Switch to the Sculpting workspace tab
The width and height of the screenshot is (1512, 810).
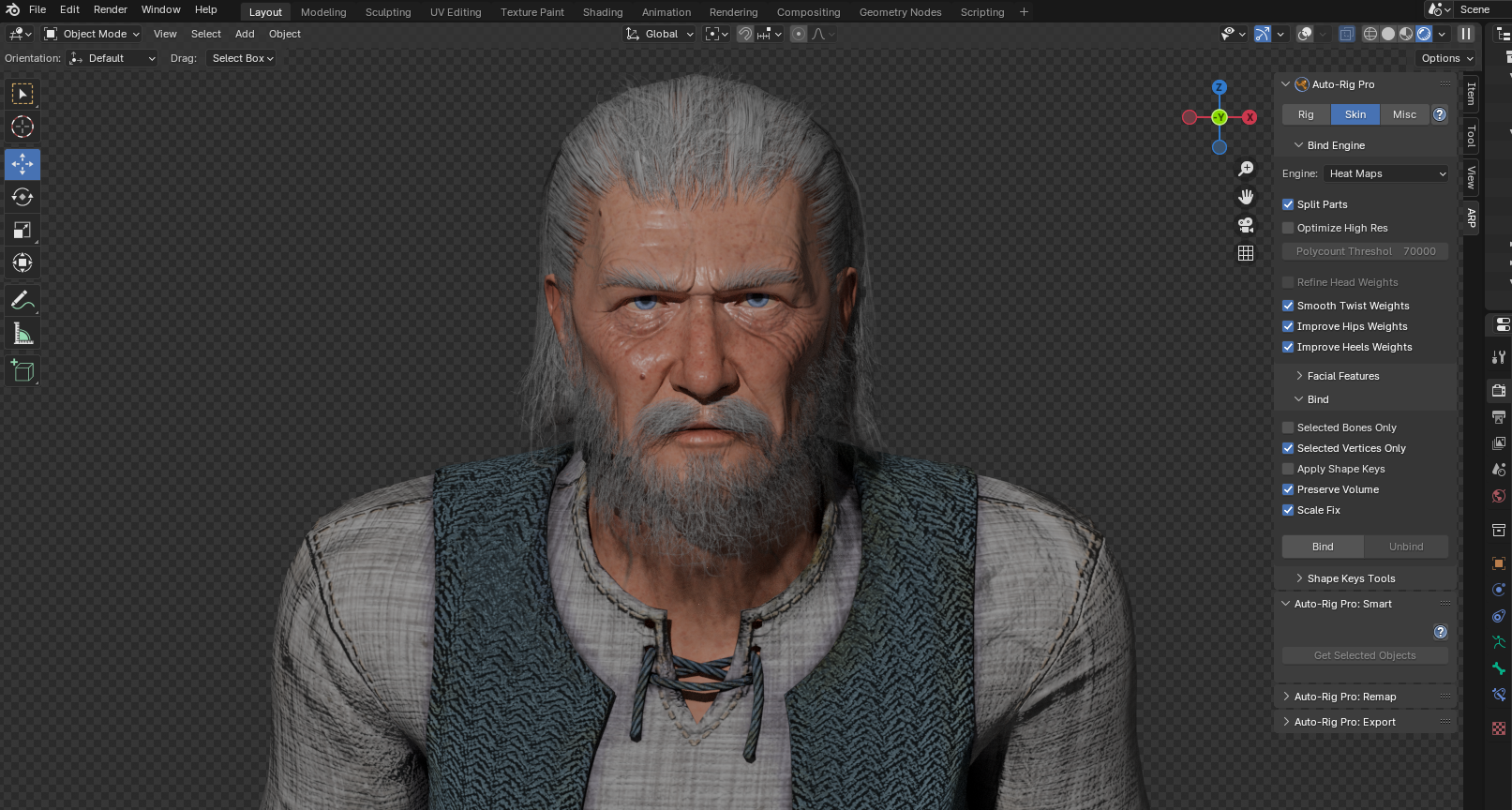pyautogui.click(x=388, y=12)
